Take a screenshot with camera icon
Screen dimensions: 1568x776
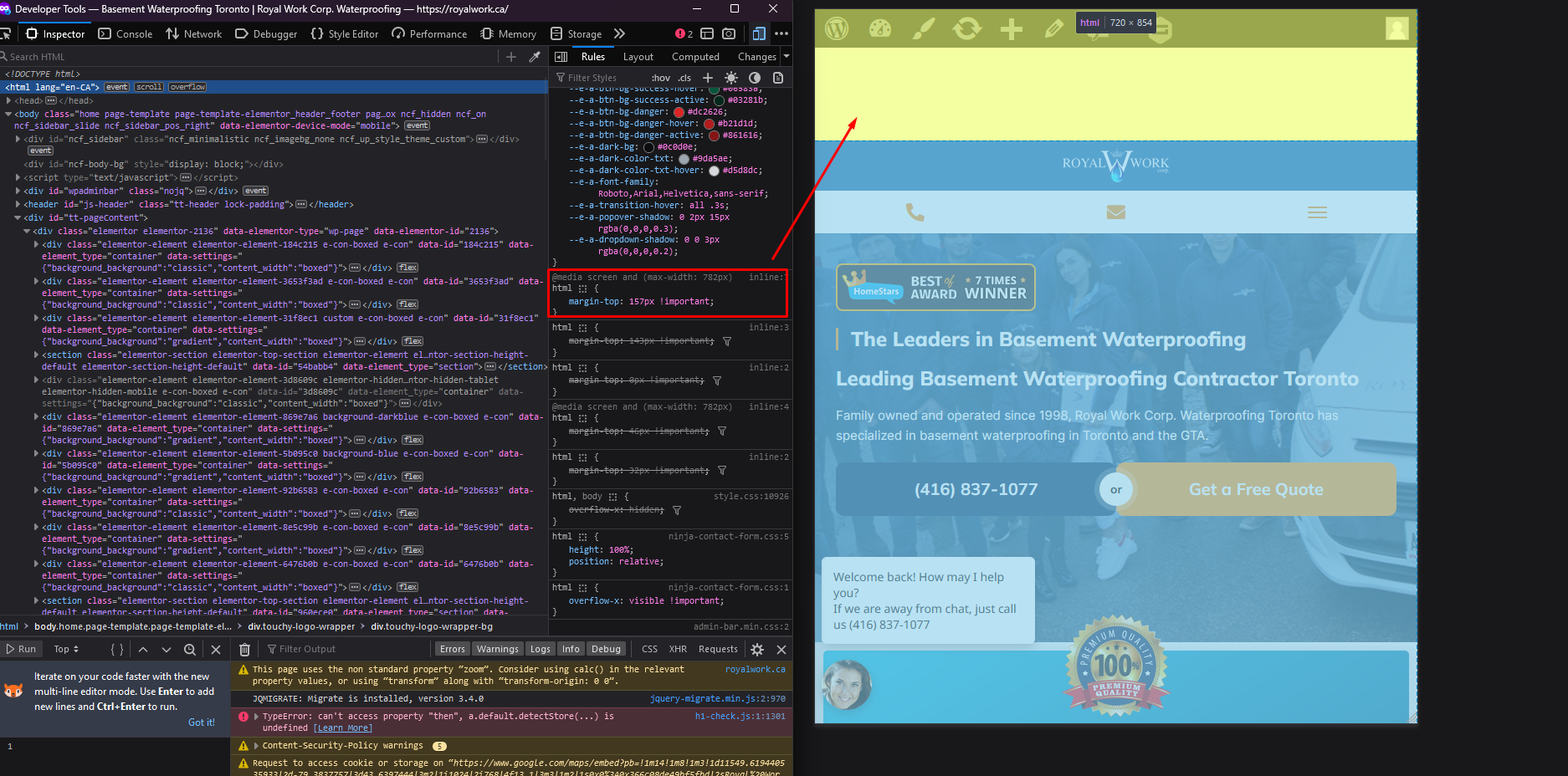729,33
